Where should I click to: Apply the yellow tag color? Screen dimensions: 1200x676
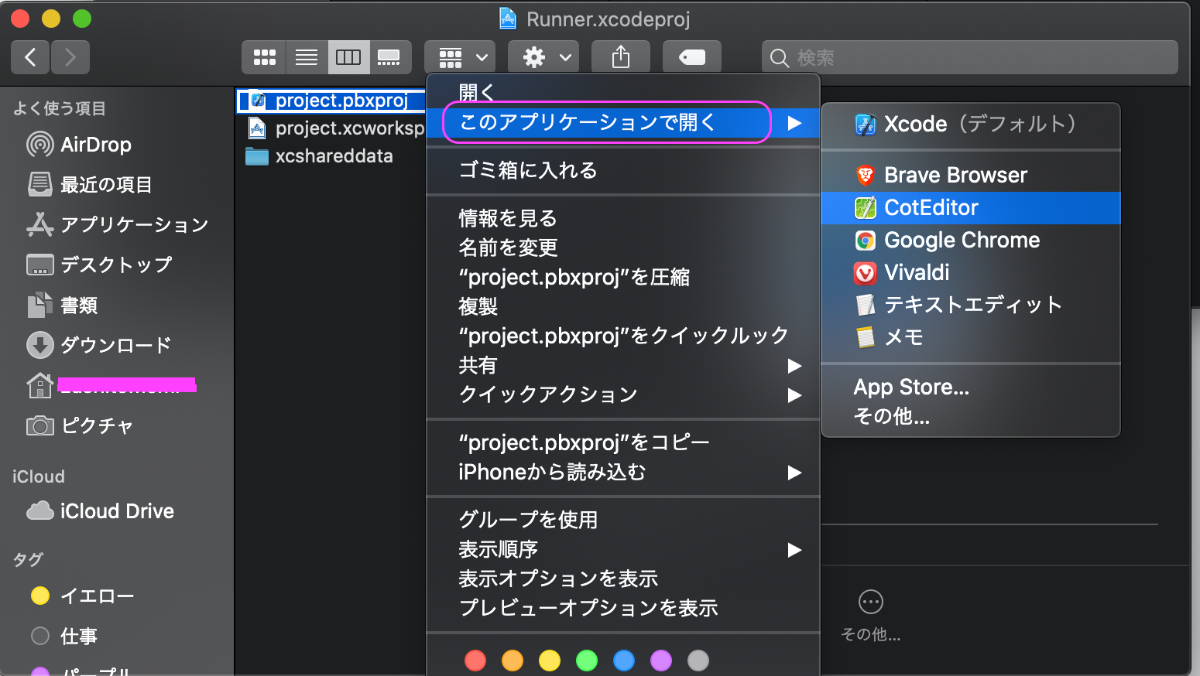(x=549, y=660)
